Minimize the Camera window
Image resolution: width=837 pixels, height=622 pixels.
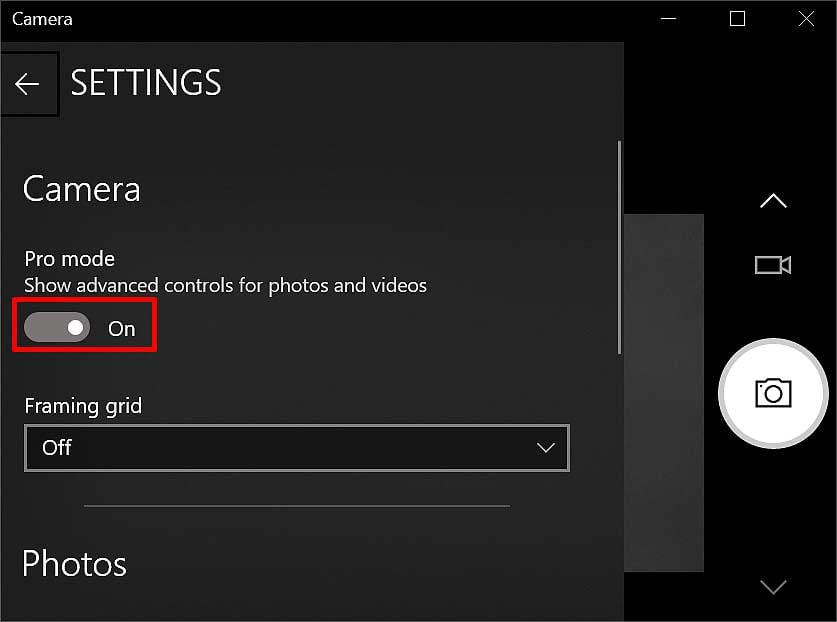668,19
